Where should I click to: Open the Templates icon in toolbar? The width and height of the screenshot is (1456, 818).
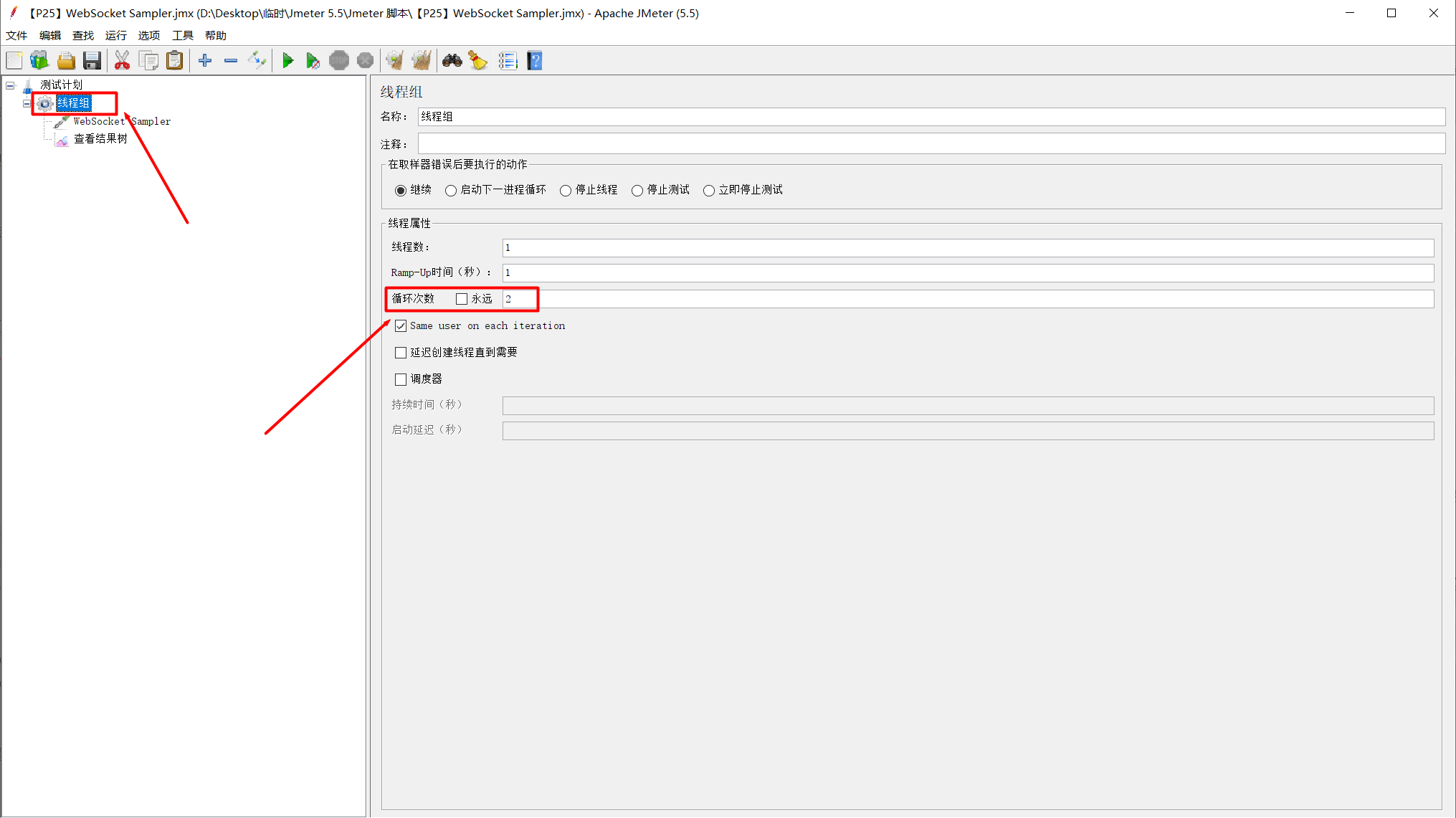[x=39, y=61]
